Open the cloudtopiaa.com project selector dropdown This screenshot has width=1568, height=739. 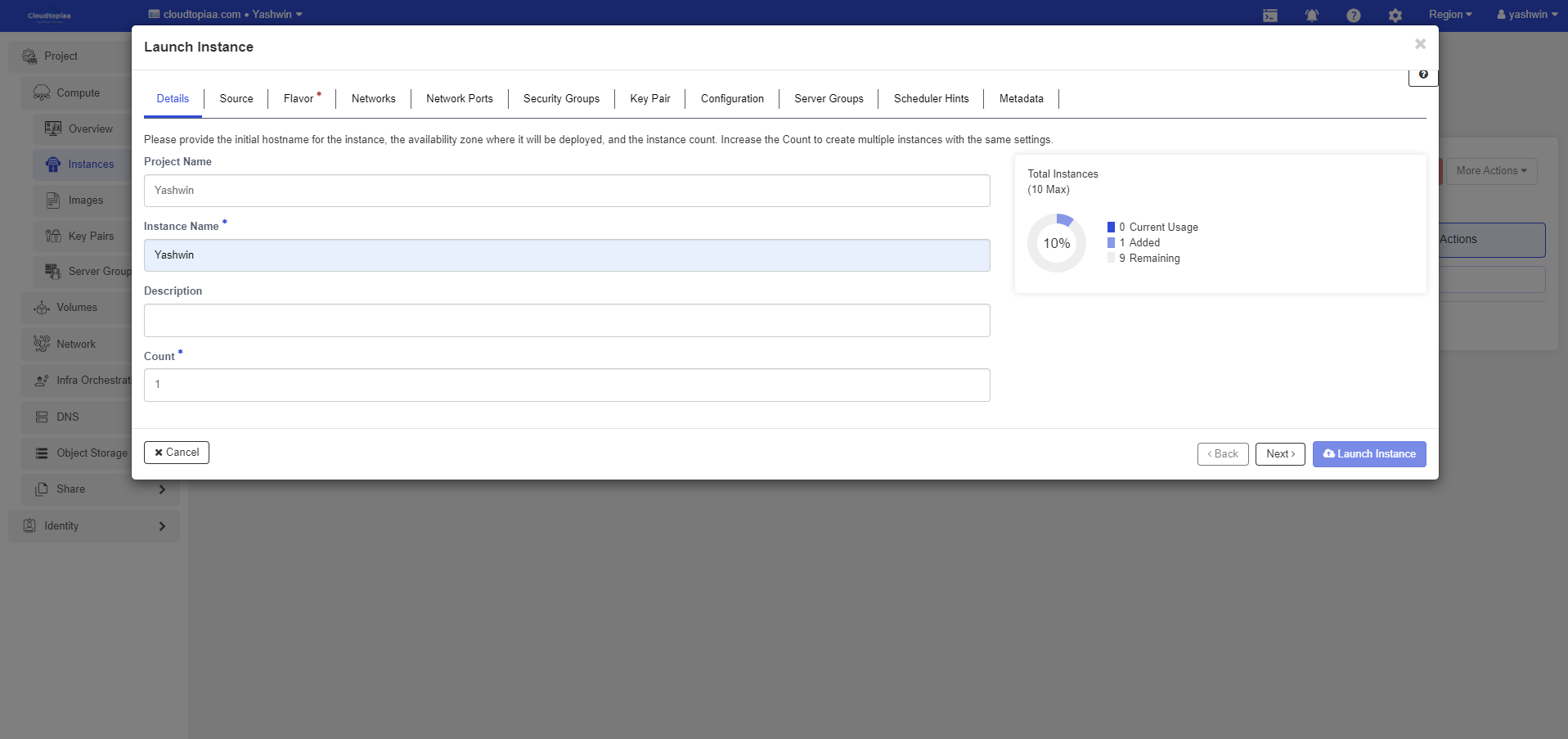coord(226,15)
